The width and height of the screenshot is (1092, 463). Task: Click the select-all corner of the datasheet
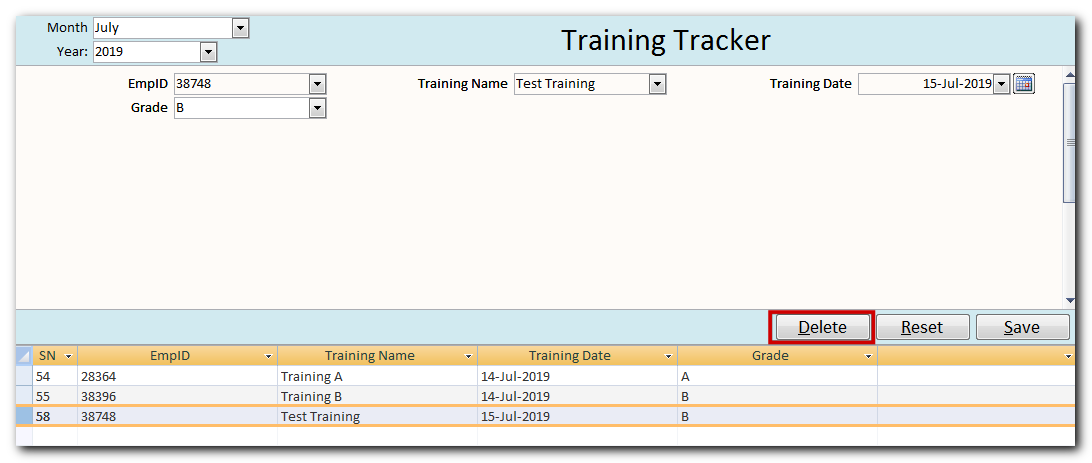[x=24, y=356]
